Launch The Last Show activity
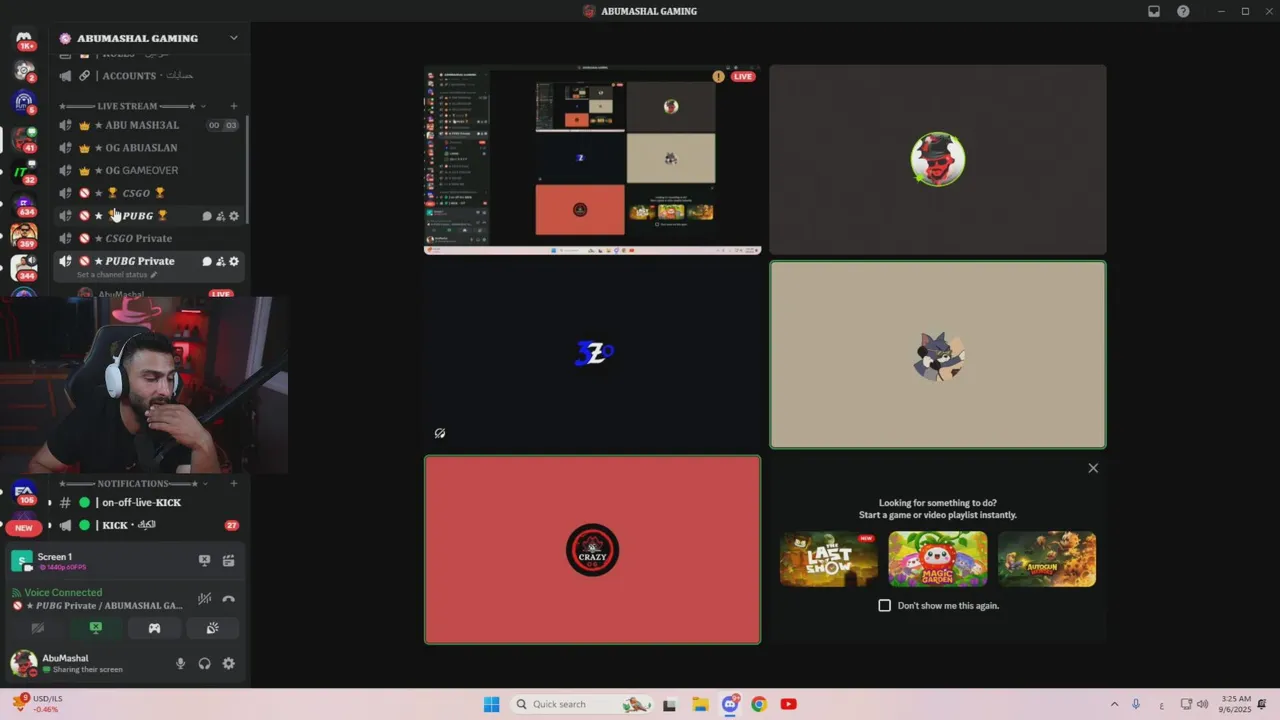1280x720 pixels. 829,559
